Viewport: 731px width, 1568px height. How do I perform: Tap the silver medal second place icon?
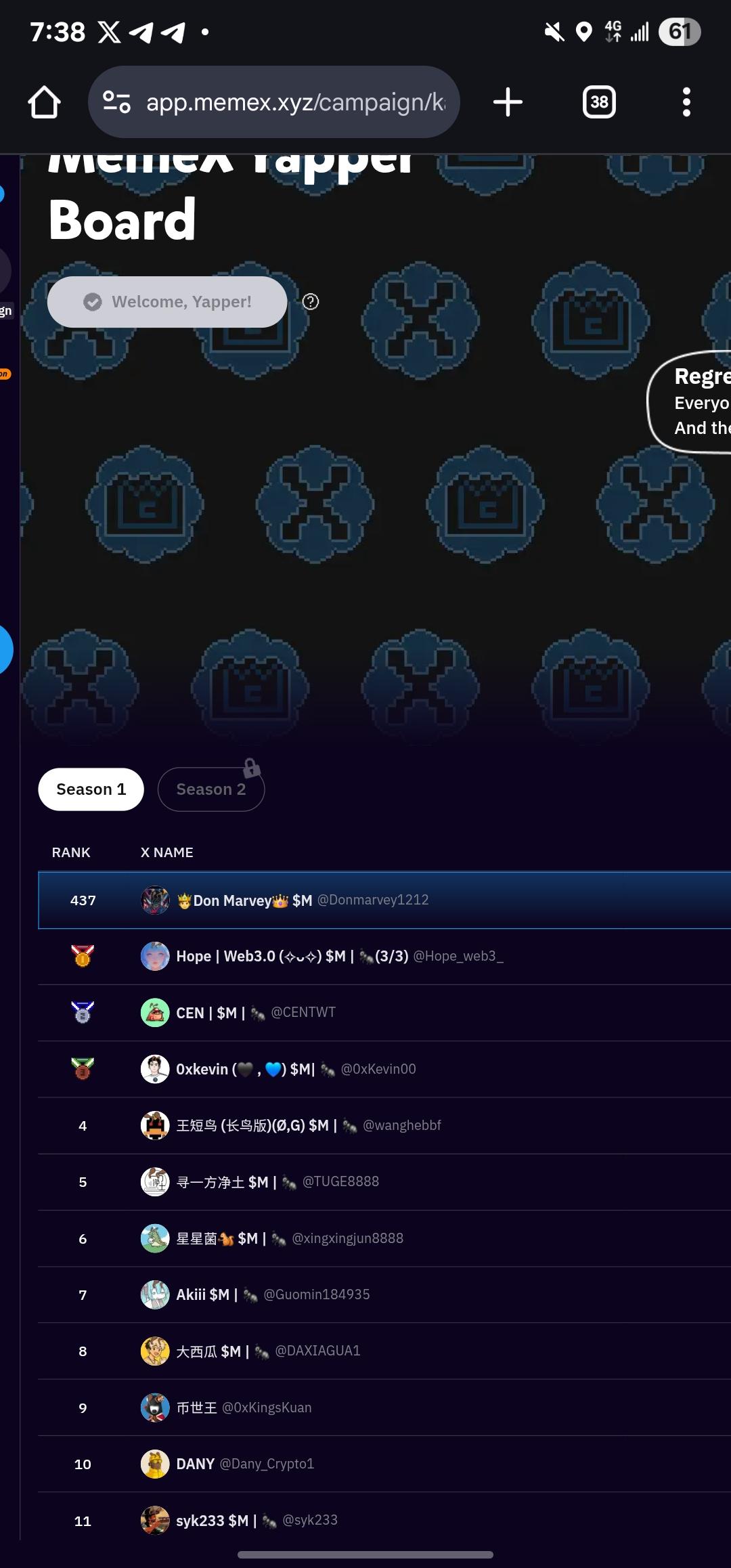click(x=83, y=1012)
